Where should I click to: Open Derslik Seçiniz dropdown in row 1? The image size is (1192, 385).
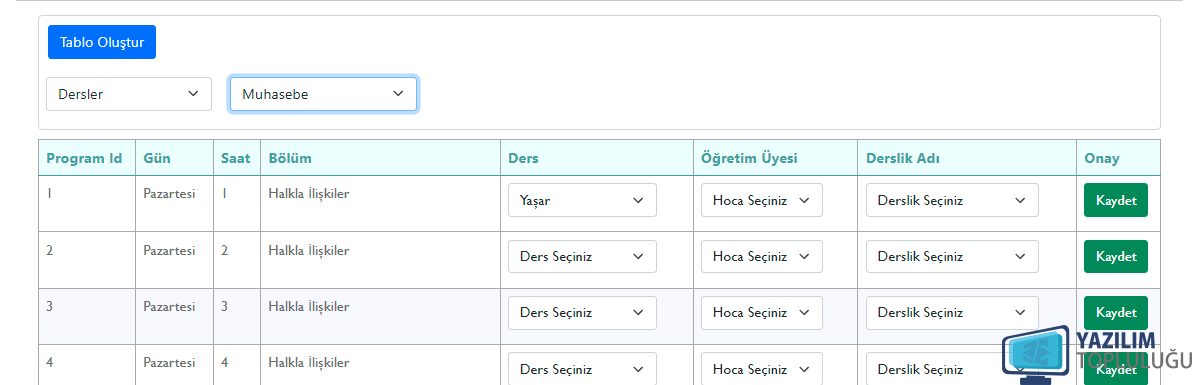[x=953, y=200]
